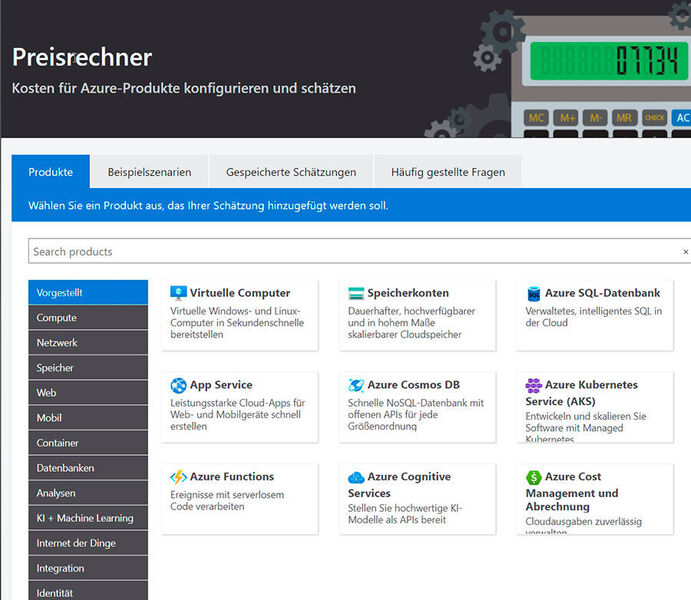This screenshot has height=600, width=691.
Task: Click 'Virtuelle Windows- und Linux-Computer' description
Action: [237, 323]
